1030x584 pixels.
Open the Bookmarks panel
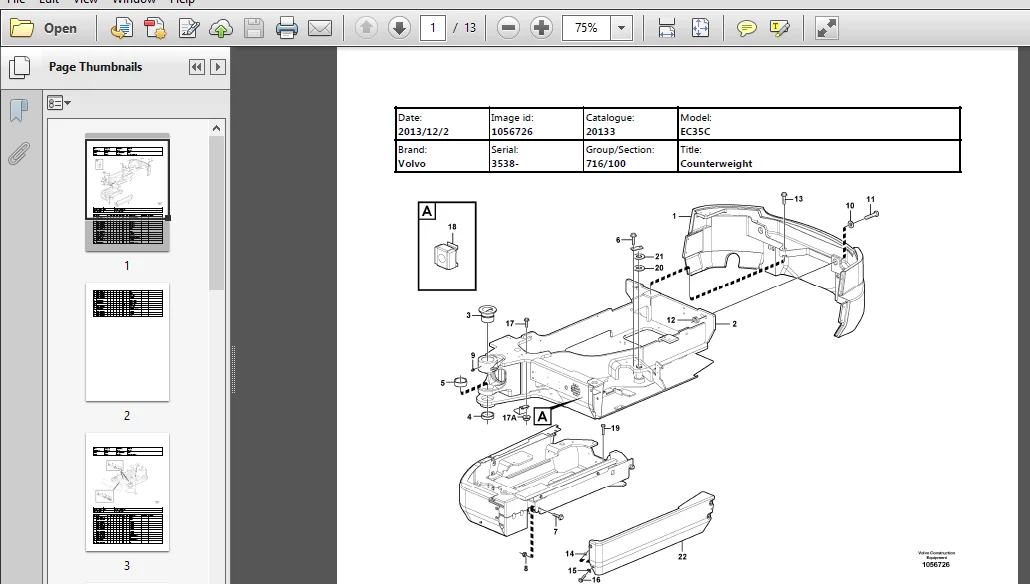[19, 110]
